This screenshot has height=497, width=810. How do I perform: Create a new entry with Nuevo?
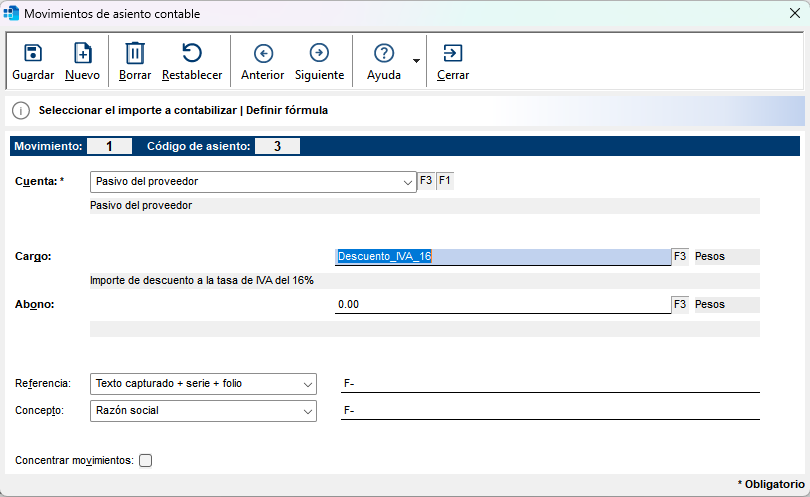point(83,53)
